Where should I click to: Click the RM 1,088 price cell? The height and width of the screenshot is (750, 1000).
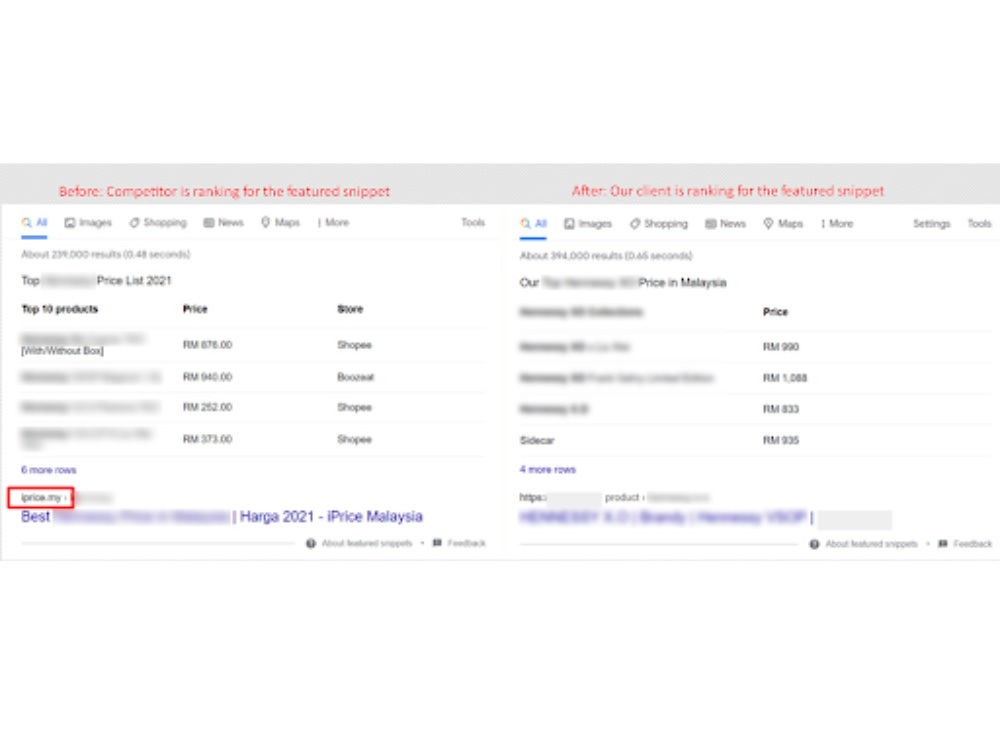click(x=784, y=378)
